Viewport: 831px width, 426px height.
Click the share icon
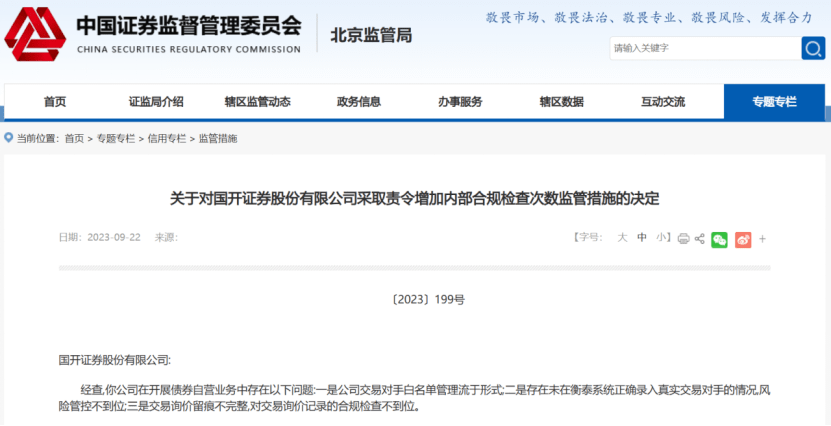coord(700,239)
